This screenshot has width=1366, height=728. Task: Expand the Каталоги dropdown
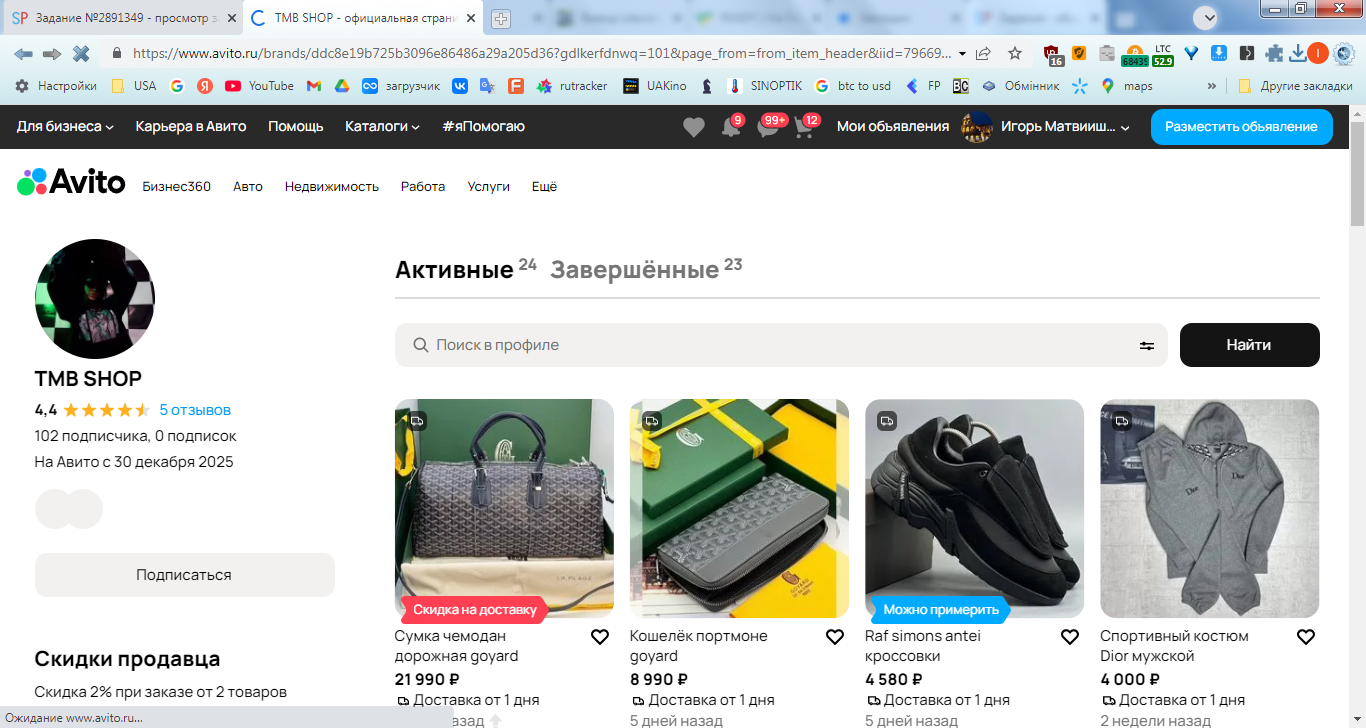382,127
